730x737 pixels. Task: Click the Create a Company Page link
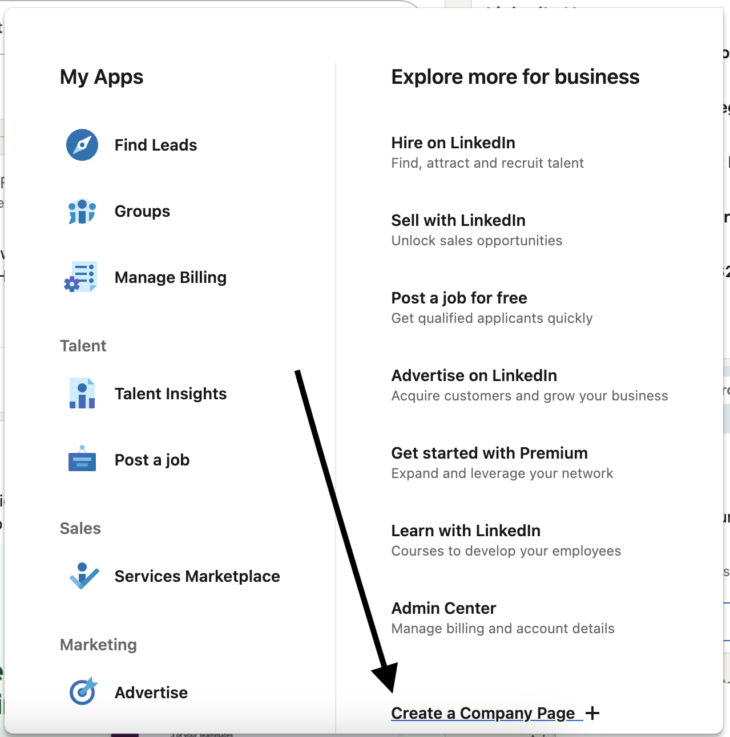pyautogui.click(x=483, y=713)
